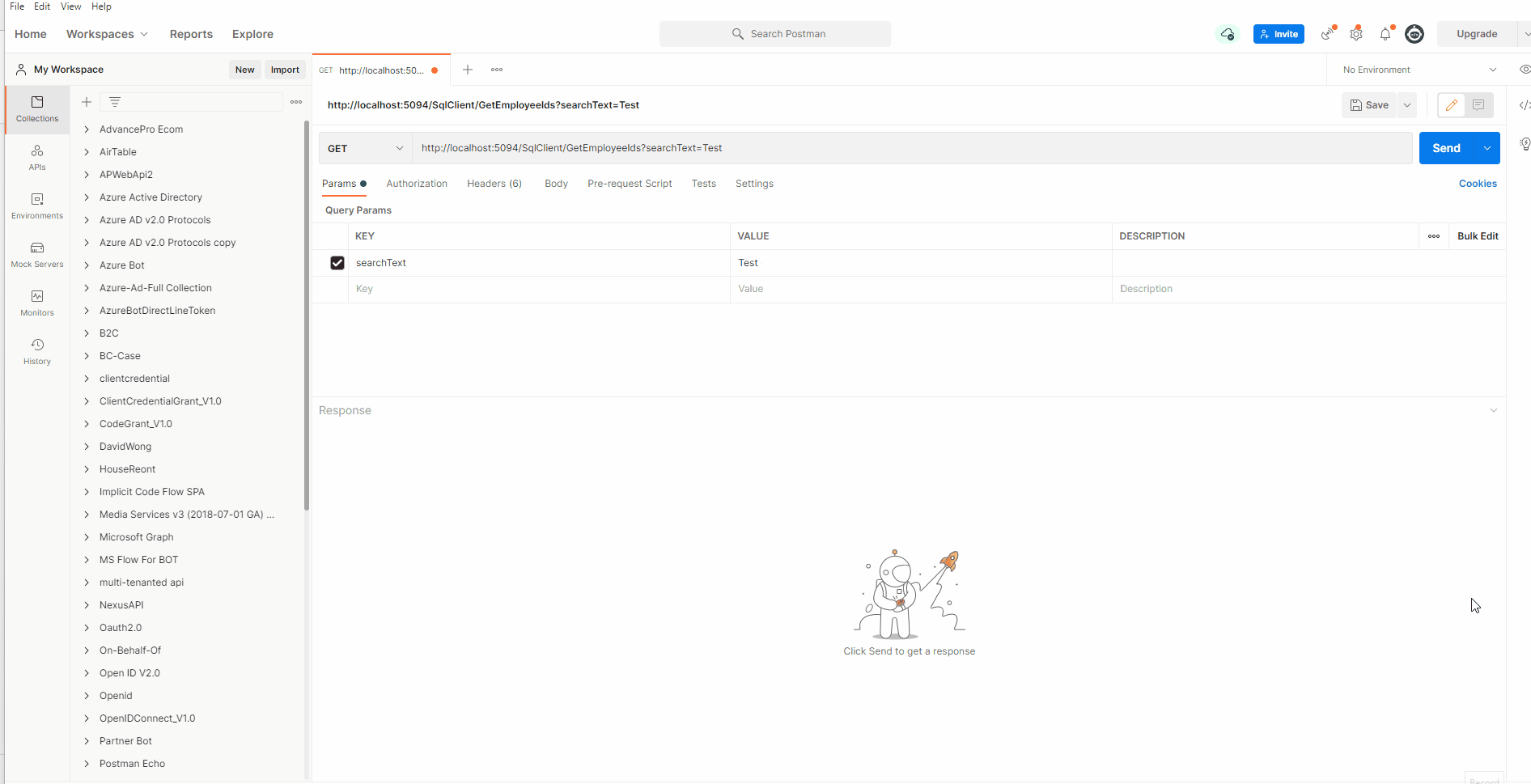This screenshot has width=1531, height=784.
Task: Click the collections filter icon
Action: tap(115, 102)
